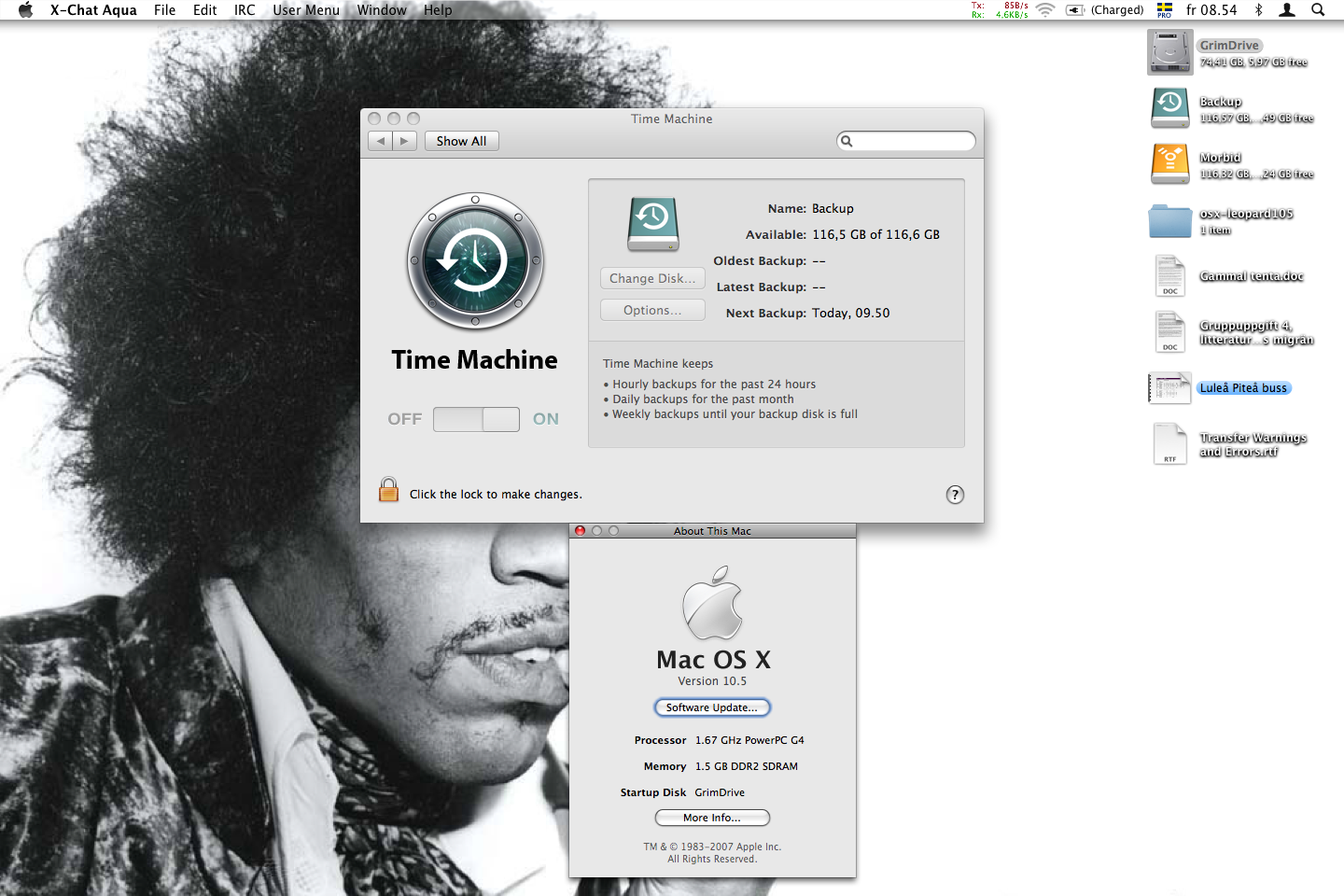Image resolution: width=1344 pixels, height=896 pixels.
Task: Open the Apple menu icon
Action: [x=25, y=10]
